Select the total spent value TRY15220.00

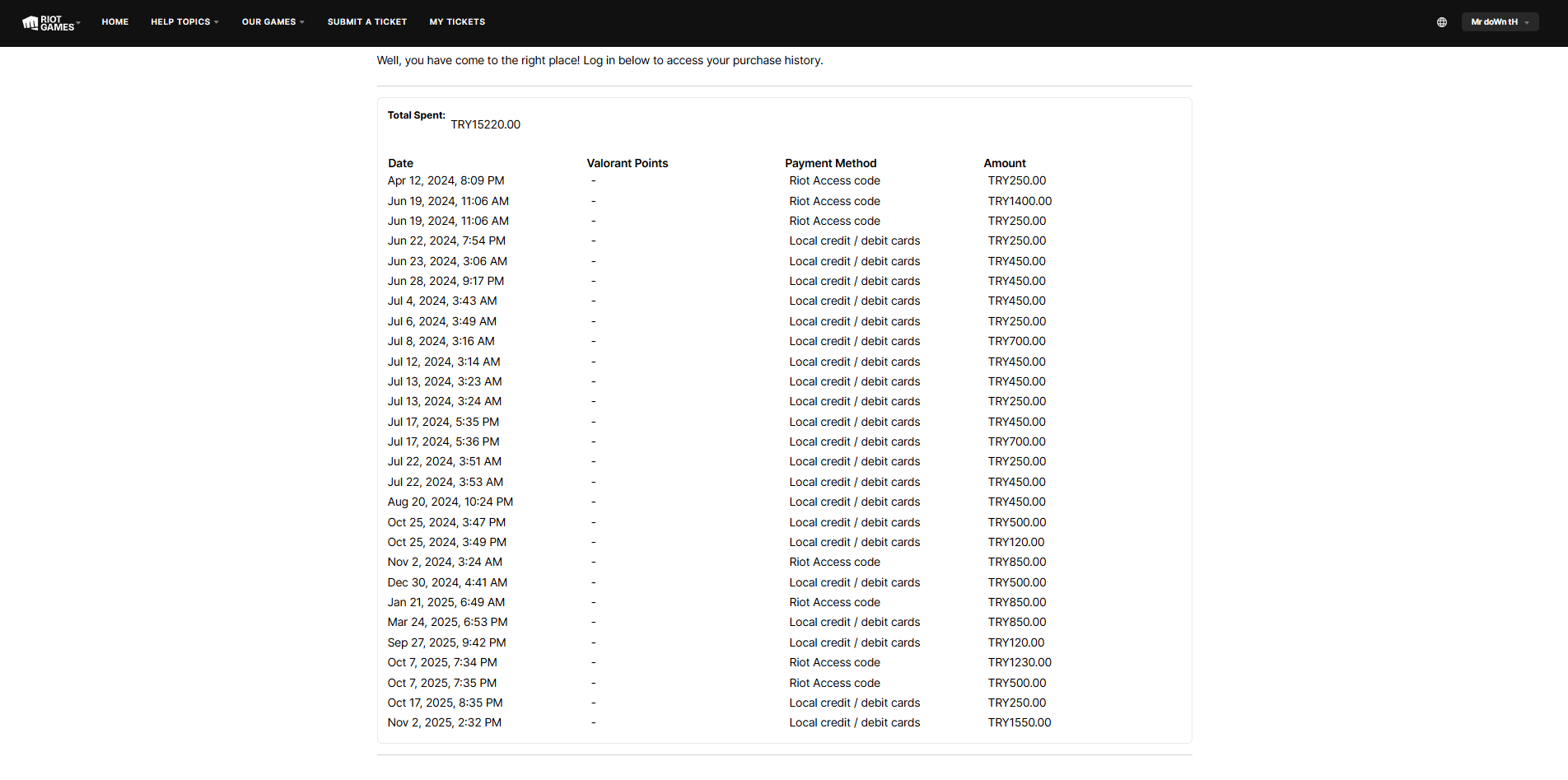[x=485, y=124]
